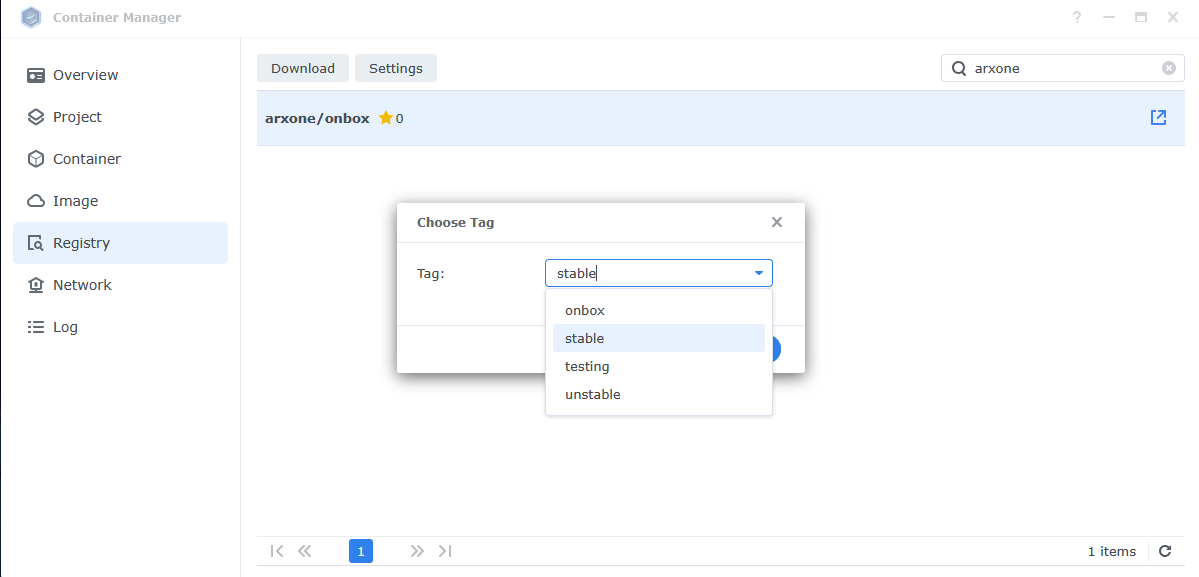Clear the arxone search field

click(x=1168, y=68)
